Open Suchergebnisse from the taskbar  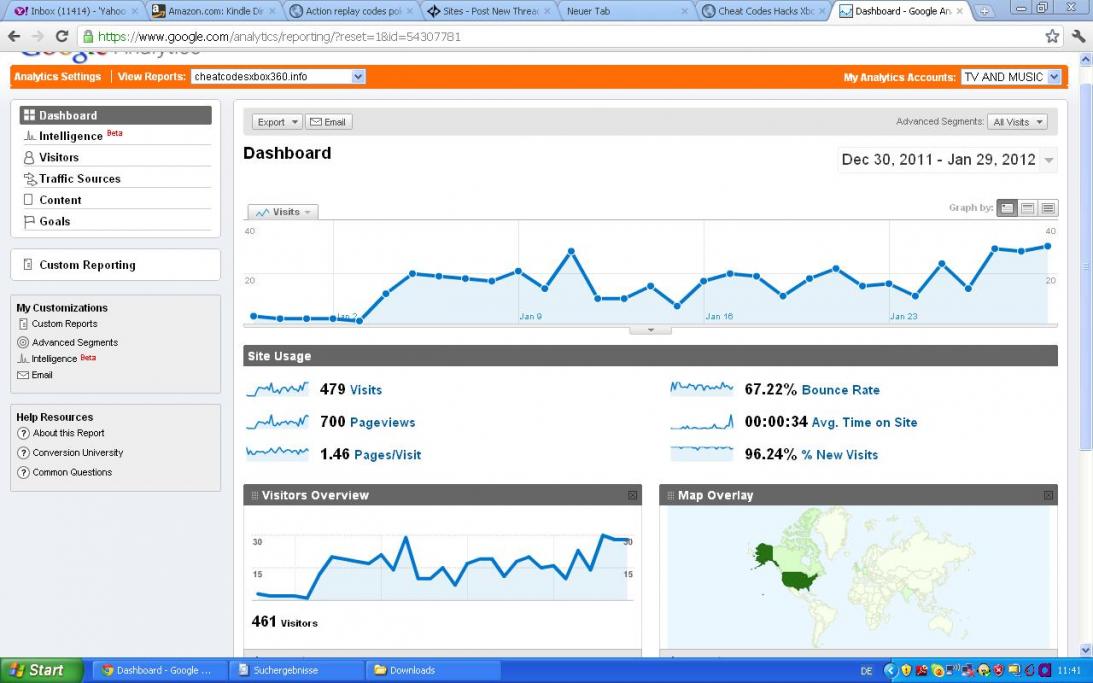[296, 670]
